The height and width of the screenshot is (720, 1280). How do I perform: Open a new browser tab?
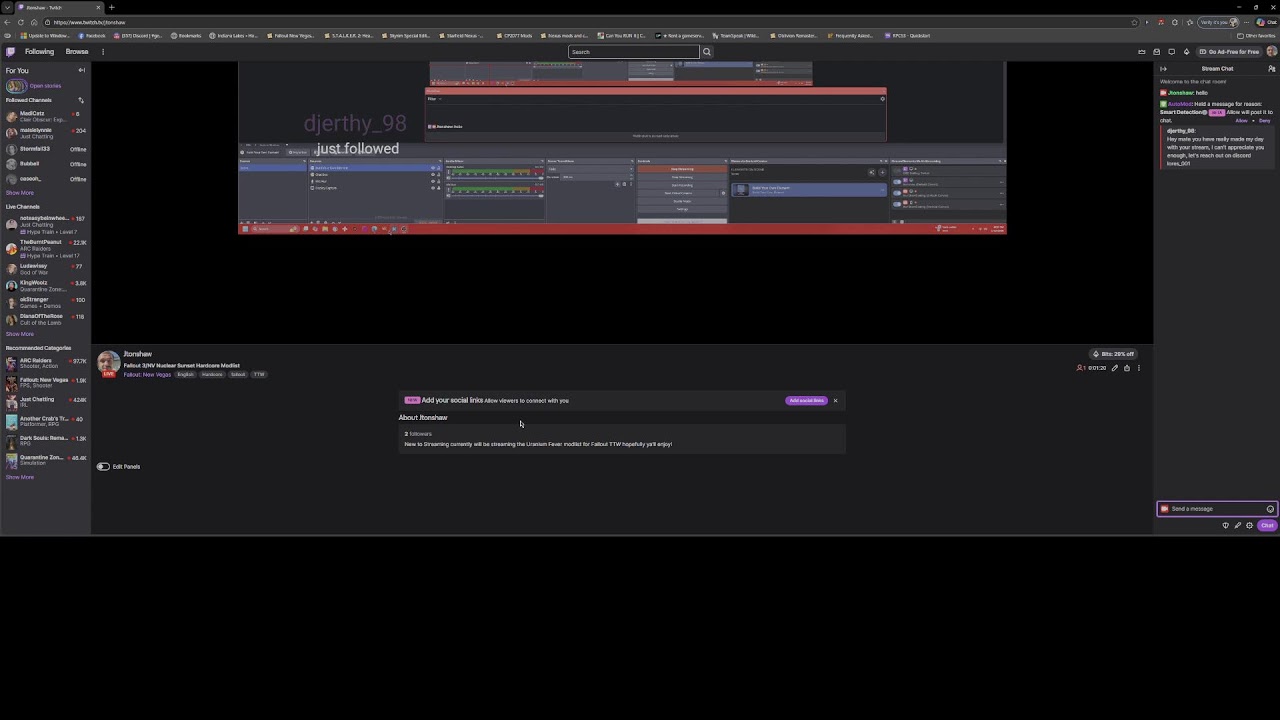click(x=111, y=7)
